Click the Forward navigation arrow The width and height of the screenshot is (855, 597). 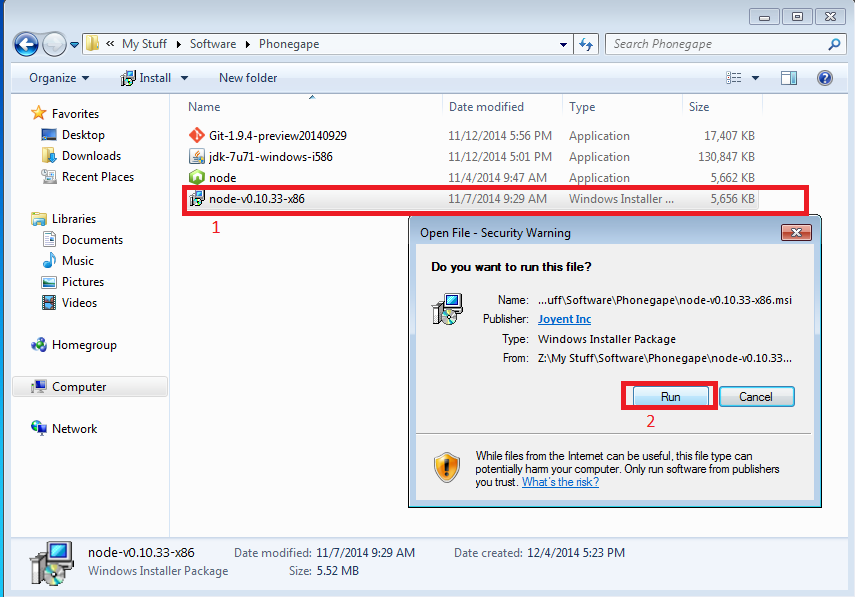[54, 44]
